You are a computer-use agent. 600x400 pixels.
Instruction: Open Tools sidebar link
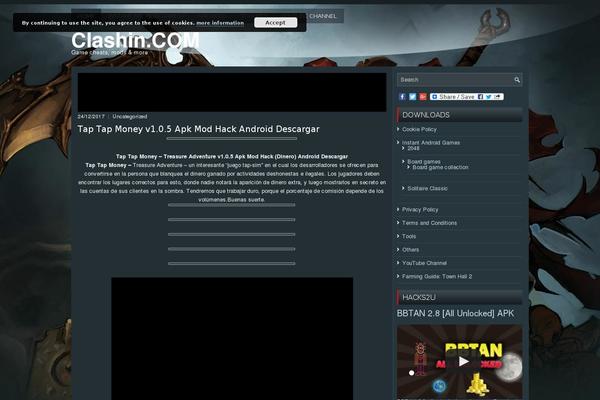(x=409, y=236)
